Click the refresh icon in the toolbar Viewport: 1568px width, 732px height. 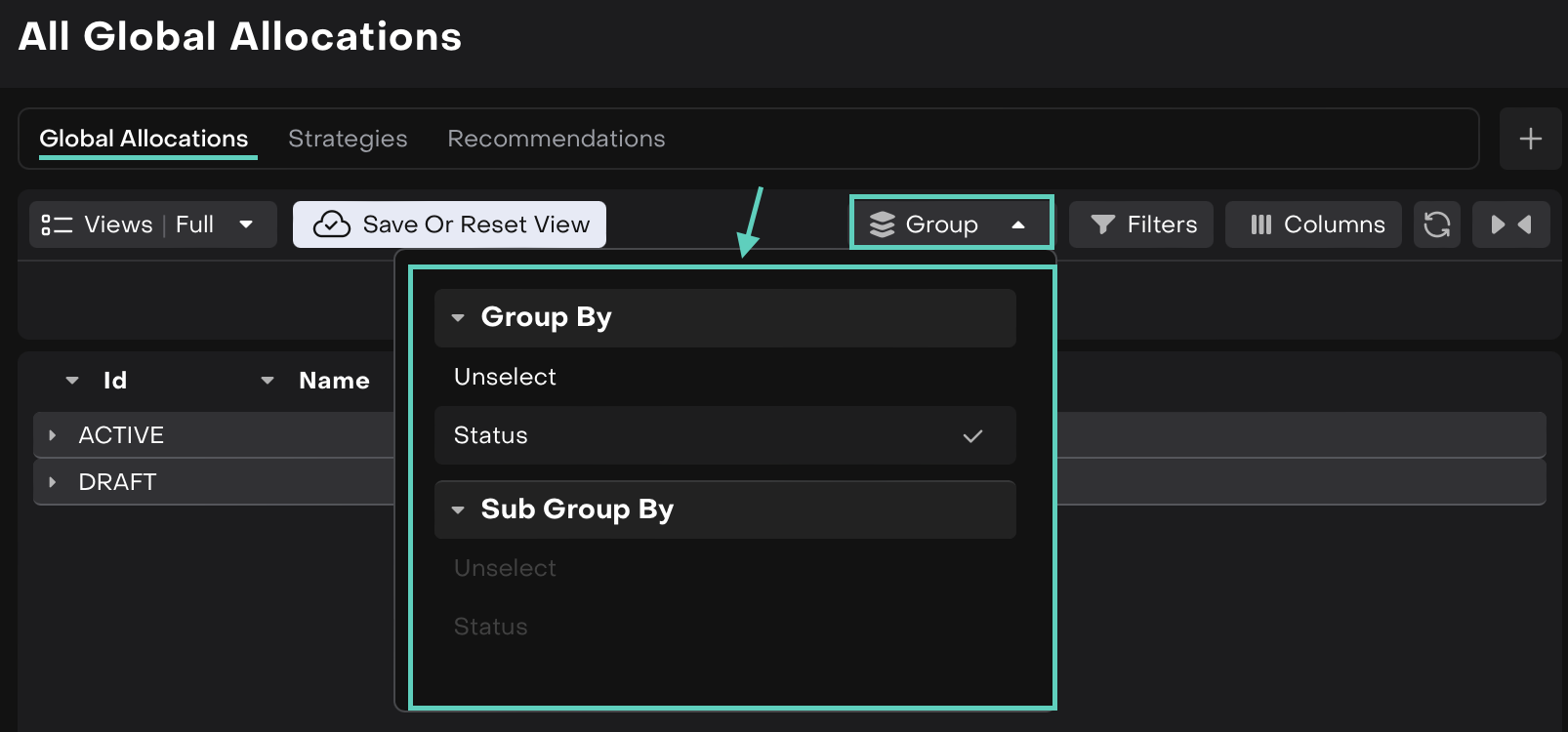tap(1436, 224)
